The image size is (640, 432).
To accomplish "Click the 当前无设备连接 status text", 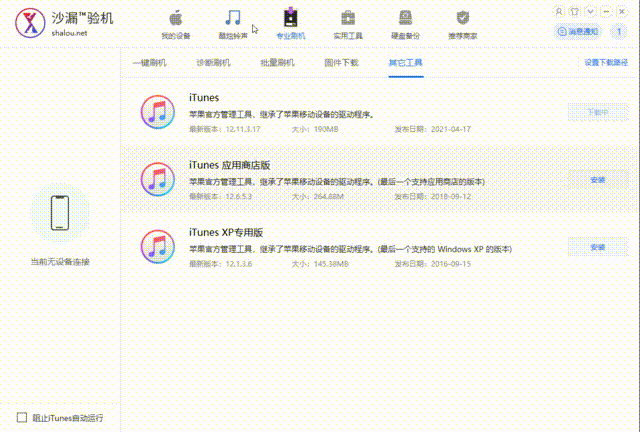I will 60,262.
